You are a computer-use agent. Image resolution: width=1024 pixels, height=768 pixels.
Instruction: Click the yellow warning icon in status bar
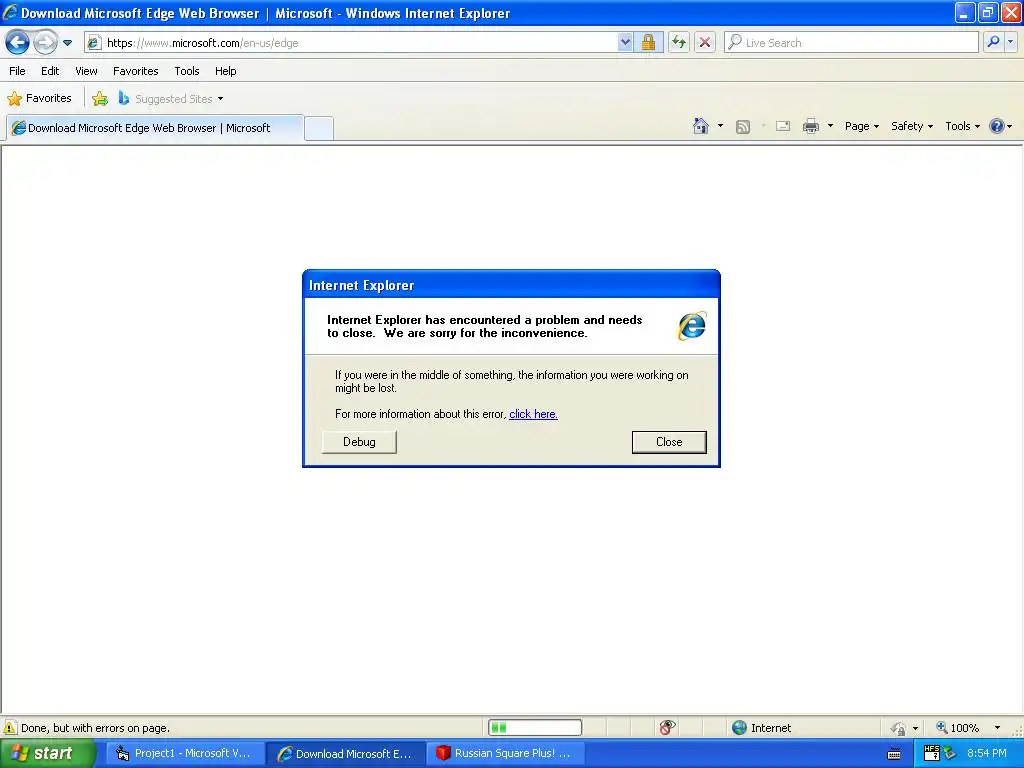pyautogui.click(x=10, y=728)
